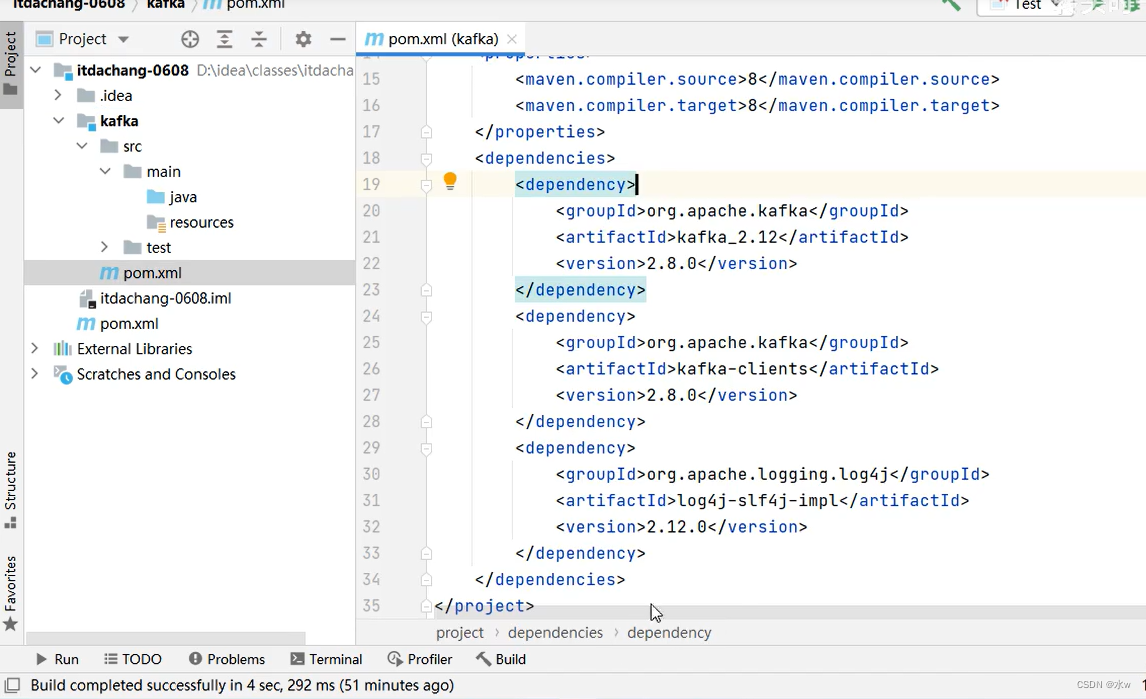Toggle tool window quick-access icon in status bar
The width and height of the screenshot is (1146, 699).
(13, 686)
